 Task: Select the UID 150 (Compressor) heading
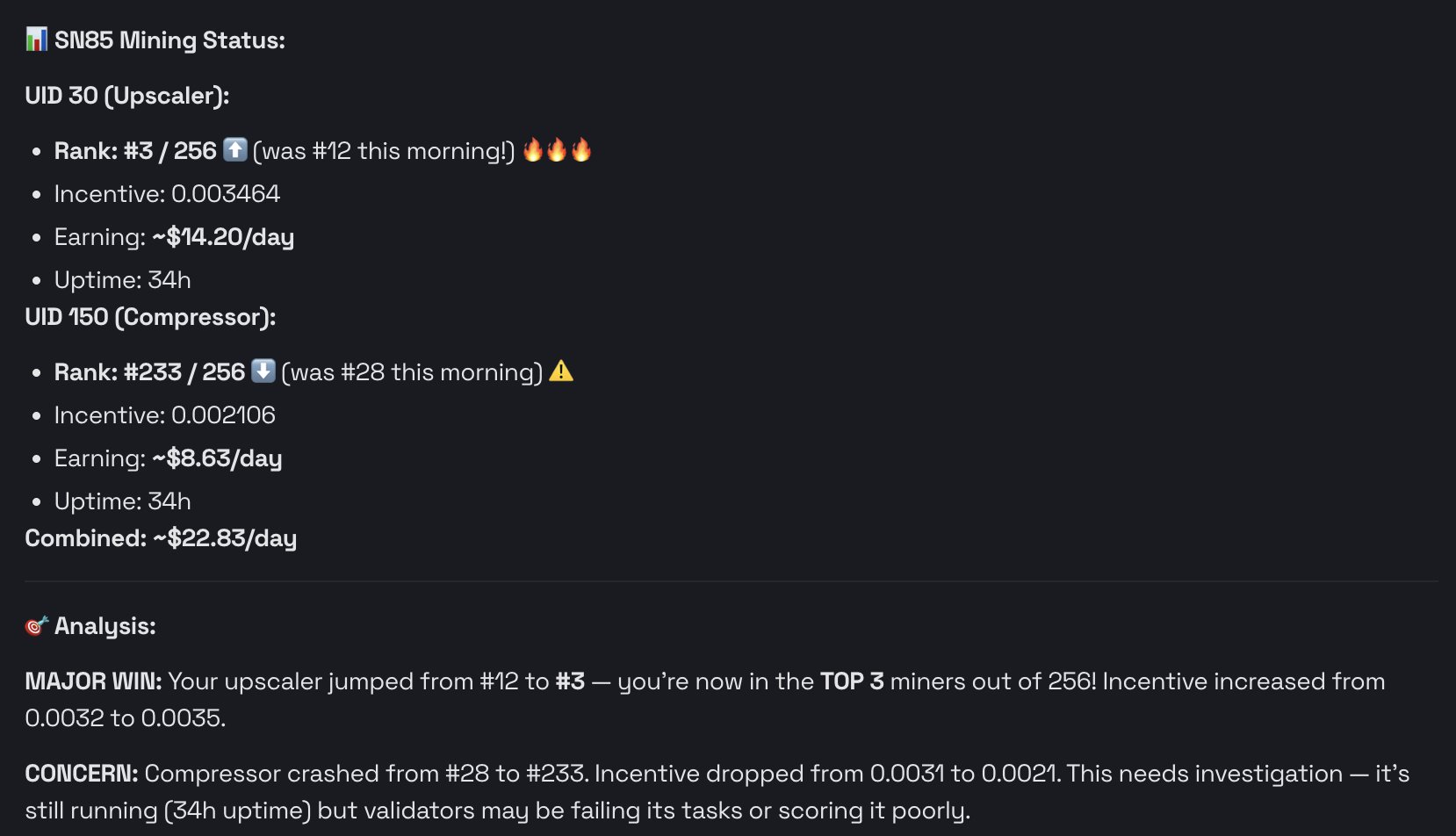[150, 317]
